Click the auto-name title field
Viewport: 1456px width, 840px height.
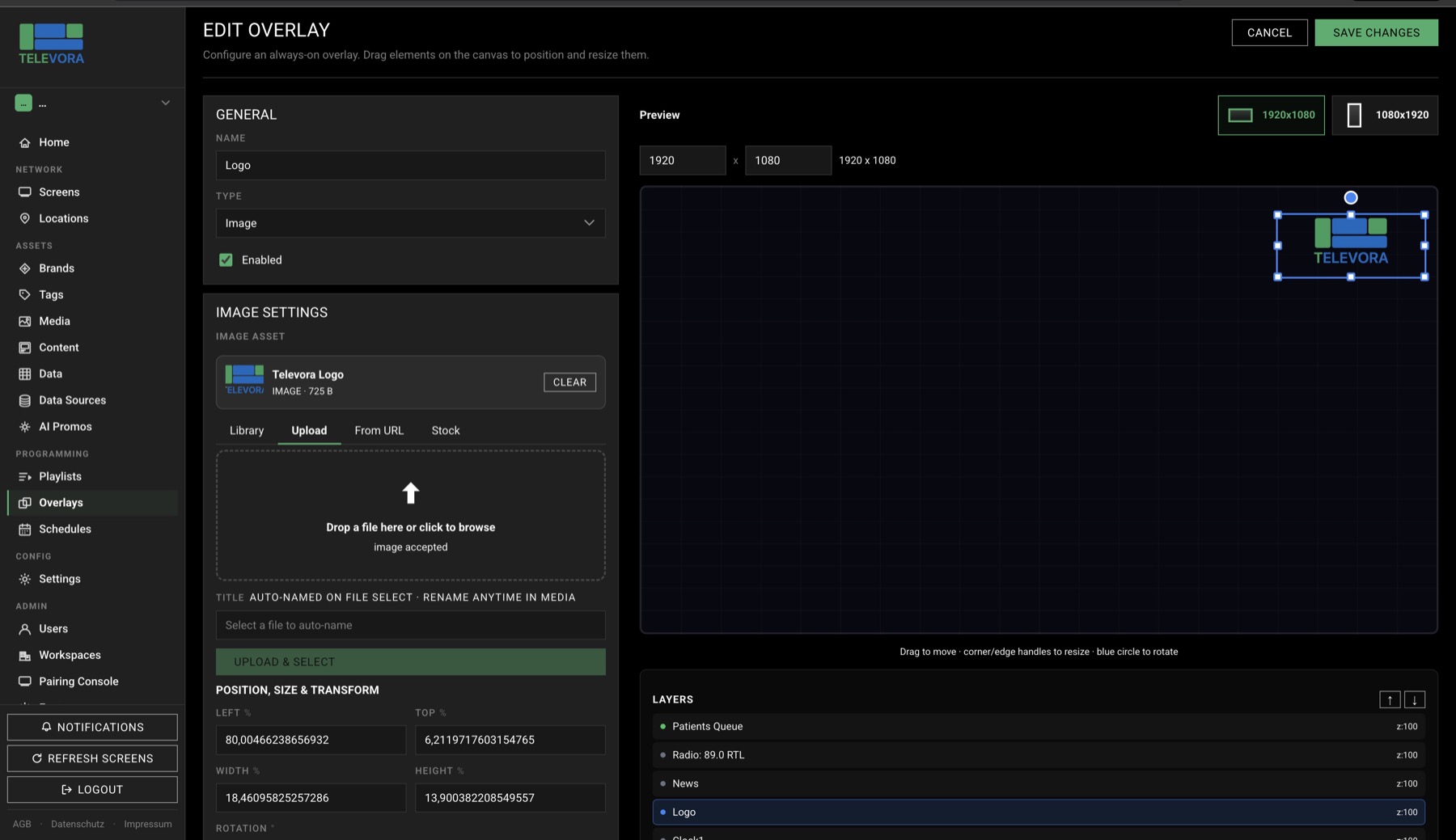point(411,626)
